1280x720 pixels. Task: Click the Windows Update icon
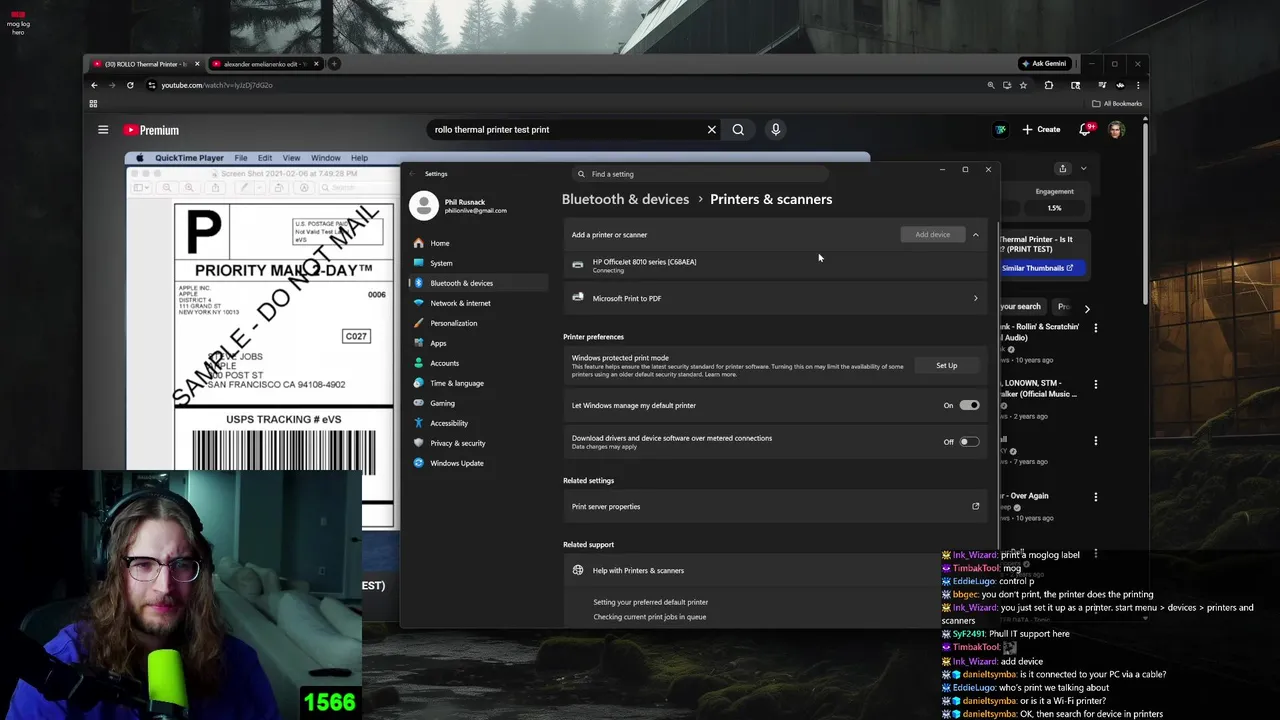[x=419, y=463]
